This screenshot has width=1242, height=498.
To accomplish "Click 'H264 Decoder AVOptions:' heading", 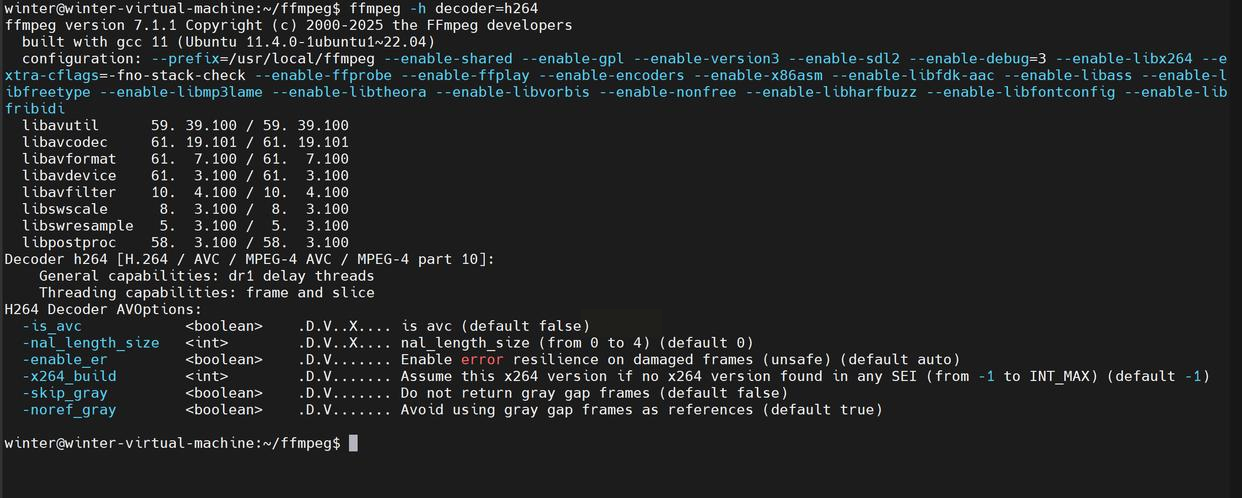I will click(103, 309).
